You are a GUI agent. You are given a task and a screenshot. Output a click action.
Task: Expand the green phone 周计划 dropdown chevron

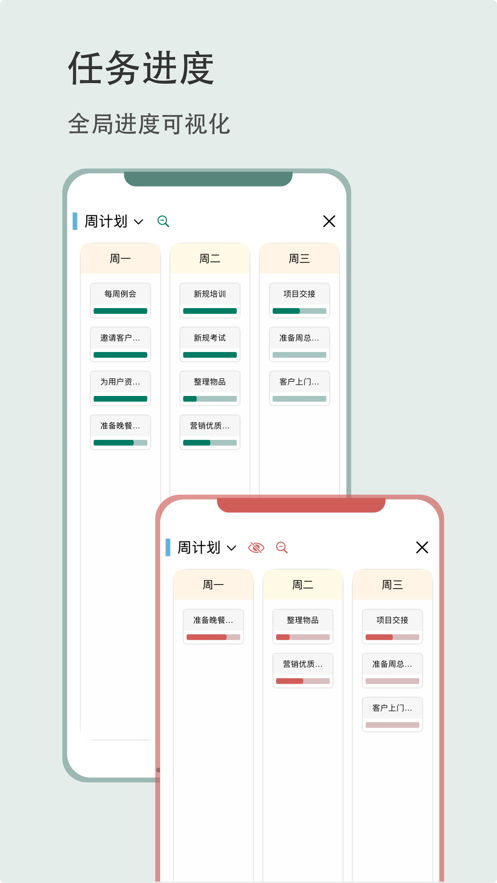pos(138,222)
